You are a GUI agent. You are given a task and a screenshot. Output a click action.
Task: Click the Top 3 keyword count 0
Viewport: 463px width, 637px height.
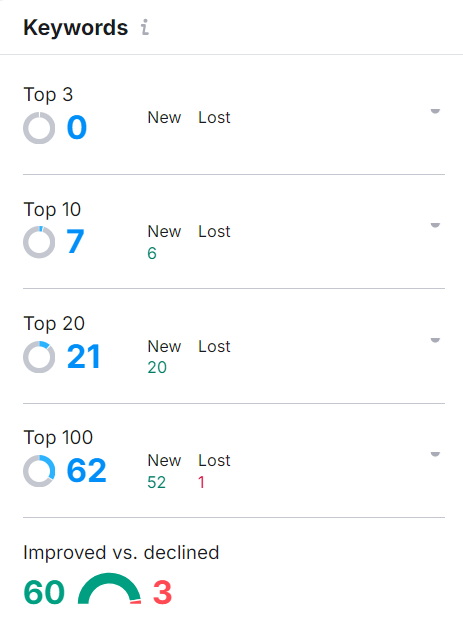[x=77, y=127]
